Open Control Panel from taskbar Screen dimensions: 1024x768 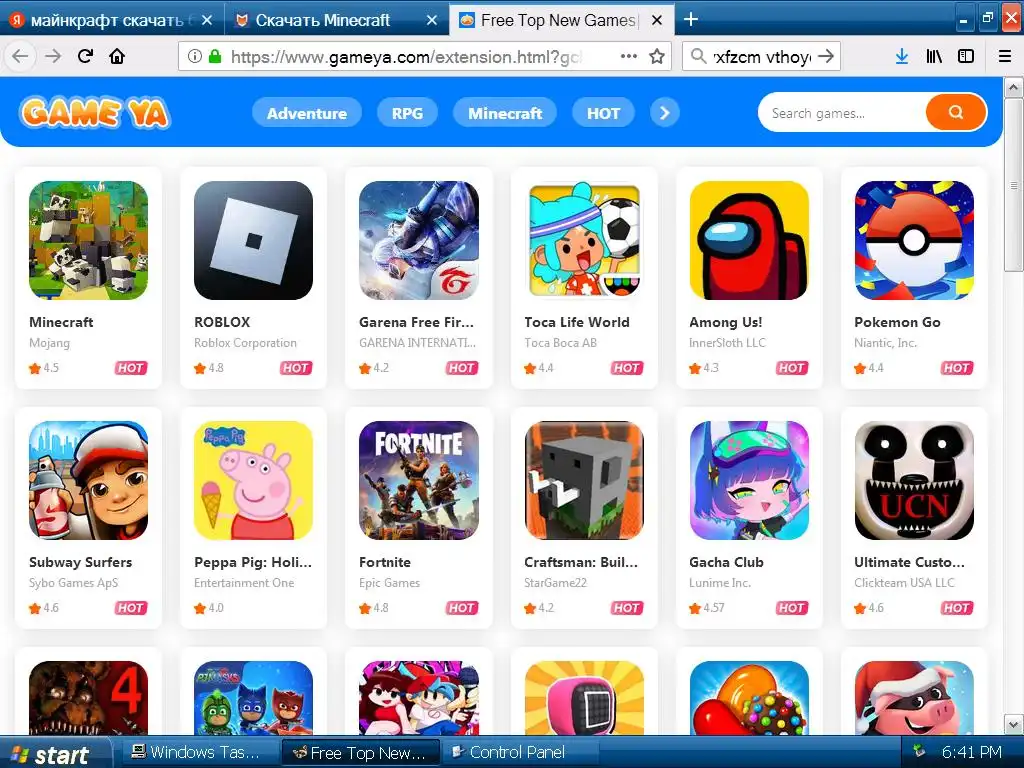coord(508,752)
